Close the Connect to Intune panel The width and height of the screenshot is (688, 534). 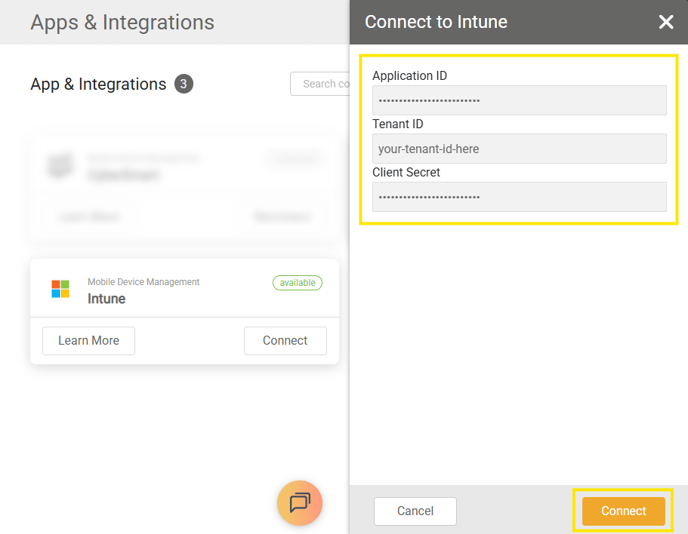coord(666,22)
